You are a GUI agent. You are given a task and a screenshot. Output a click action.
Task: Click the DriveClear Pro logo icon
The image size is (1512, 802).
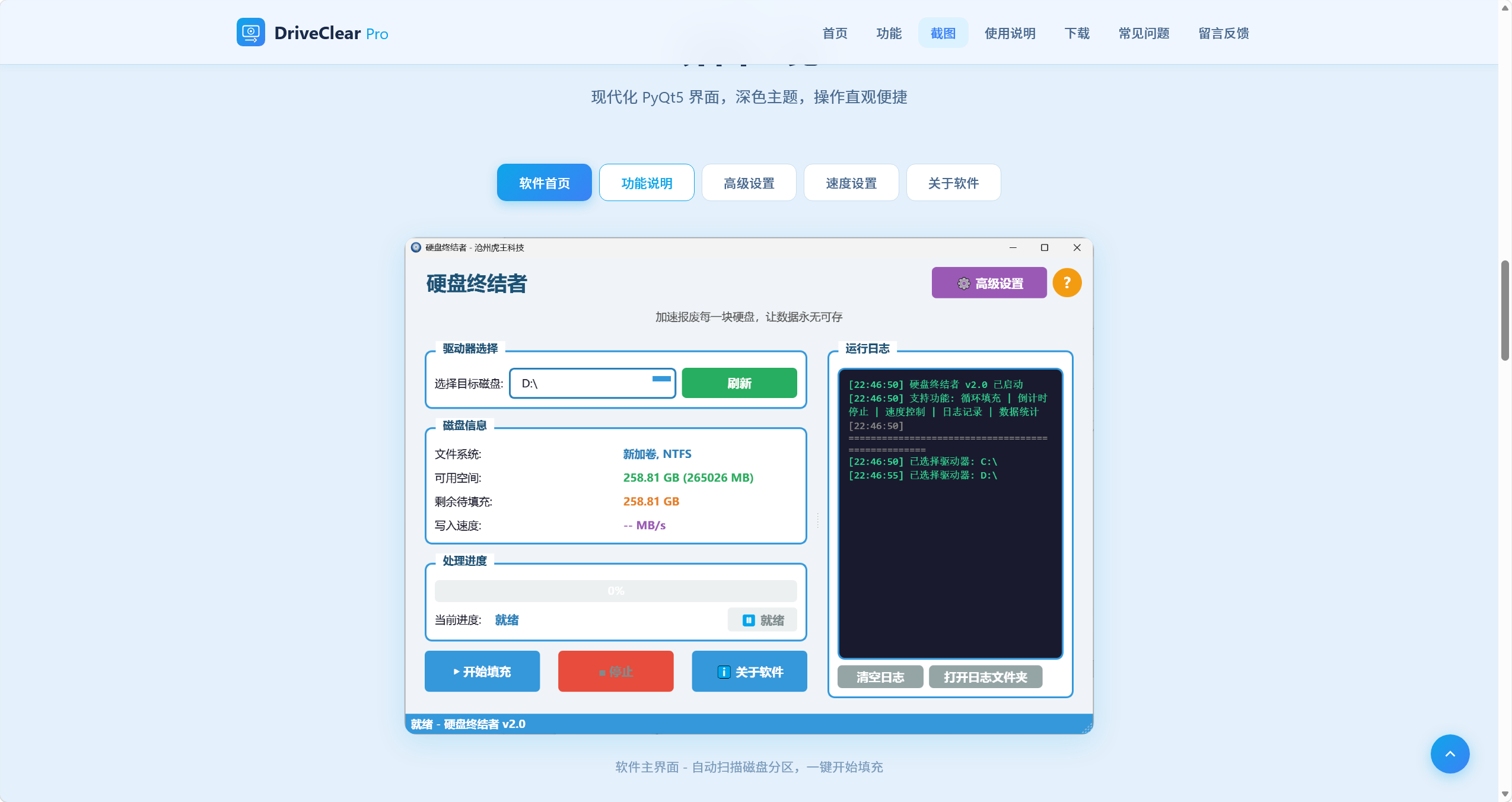coord(250,32)
